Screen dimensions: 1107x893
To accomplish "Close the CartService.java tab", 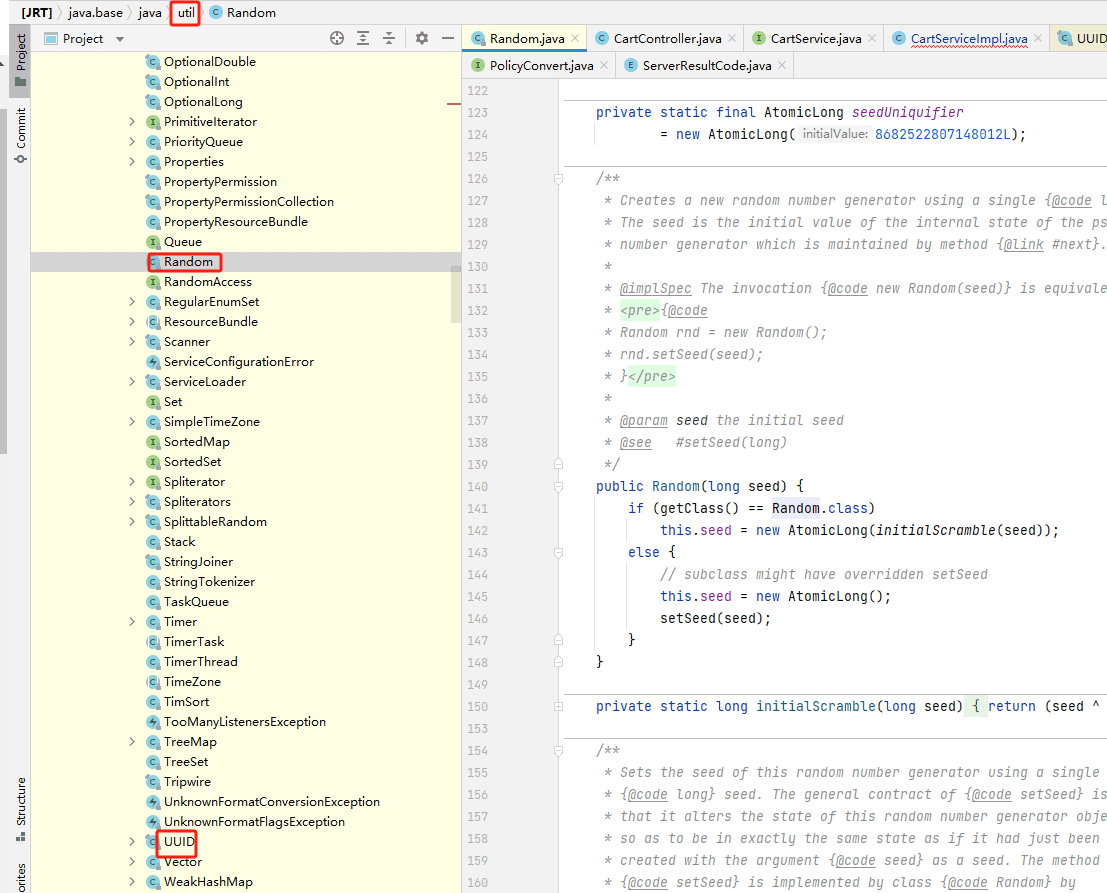I will click(873, 38).
